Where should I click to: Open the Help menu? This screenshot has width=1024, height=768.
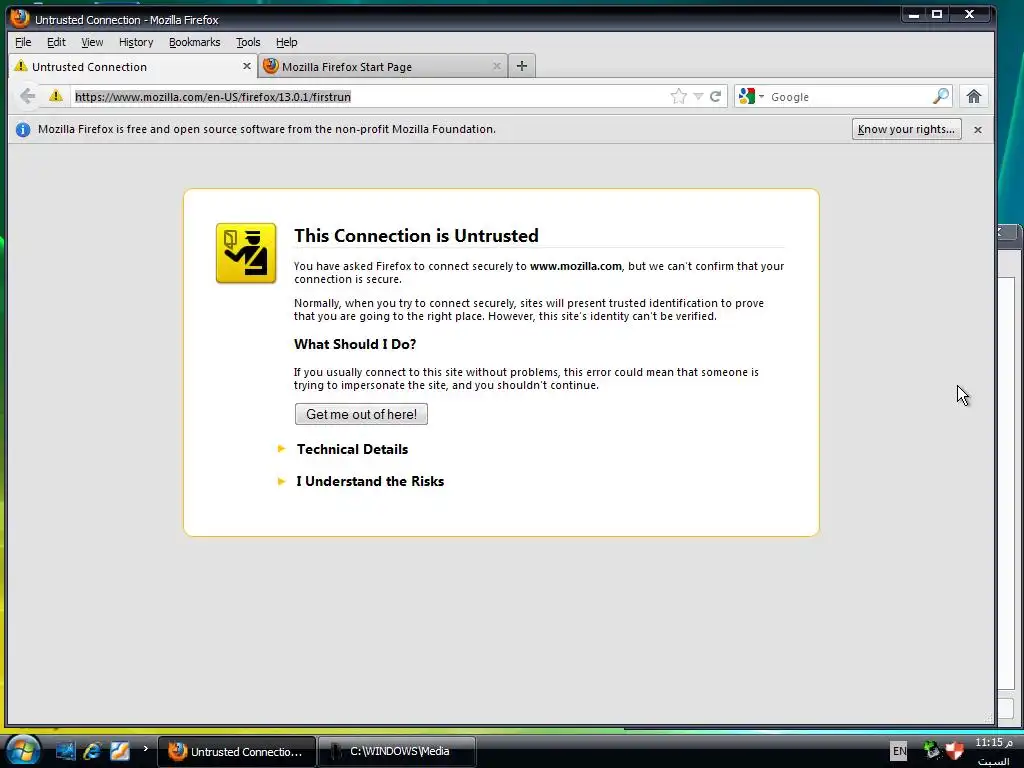click(286, 42)
